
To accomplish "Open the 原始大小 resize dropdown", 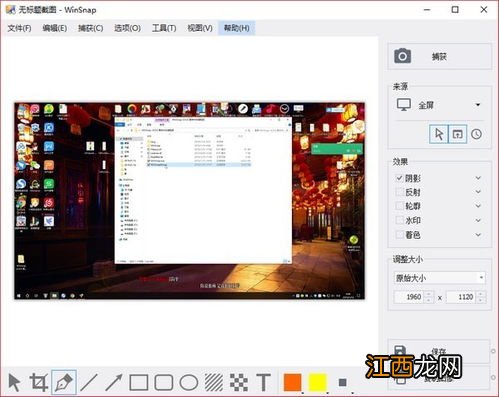I will pyautogui.click(x=439, y=278).
